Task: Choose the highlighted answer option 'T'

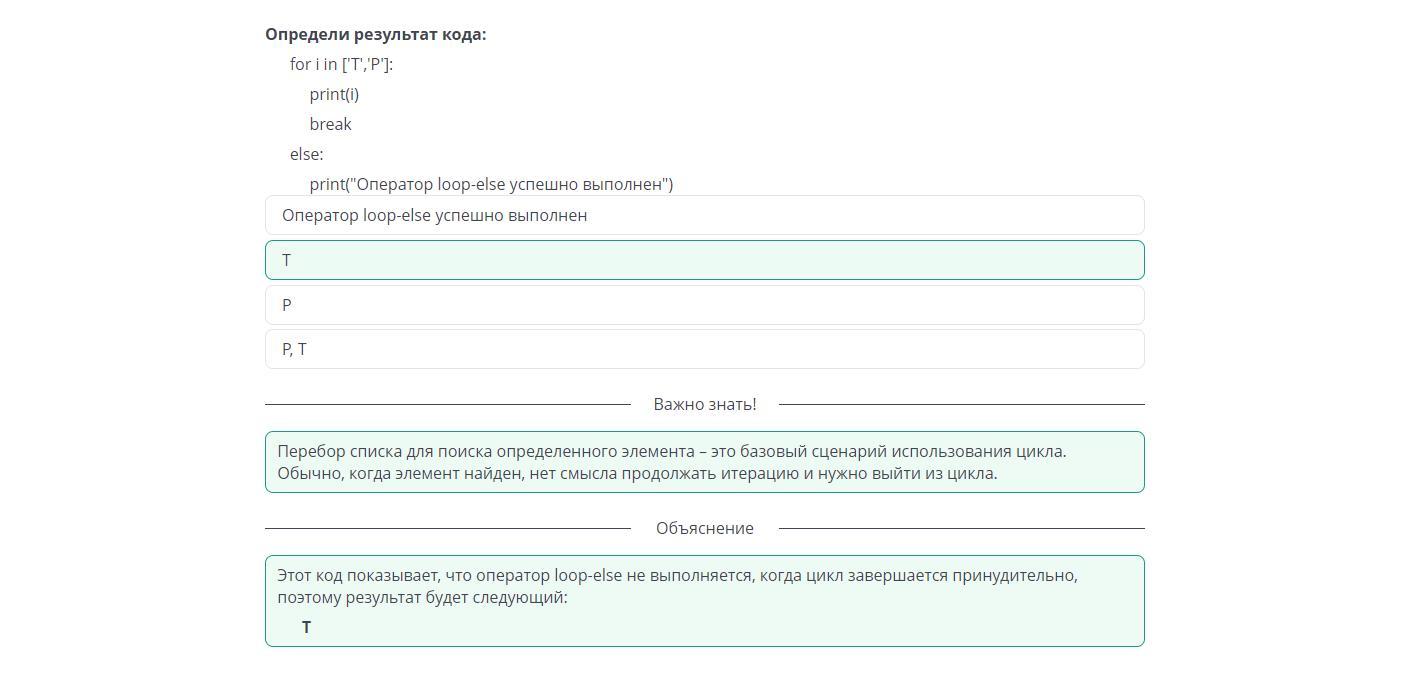Action: pos(704,260)
